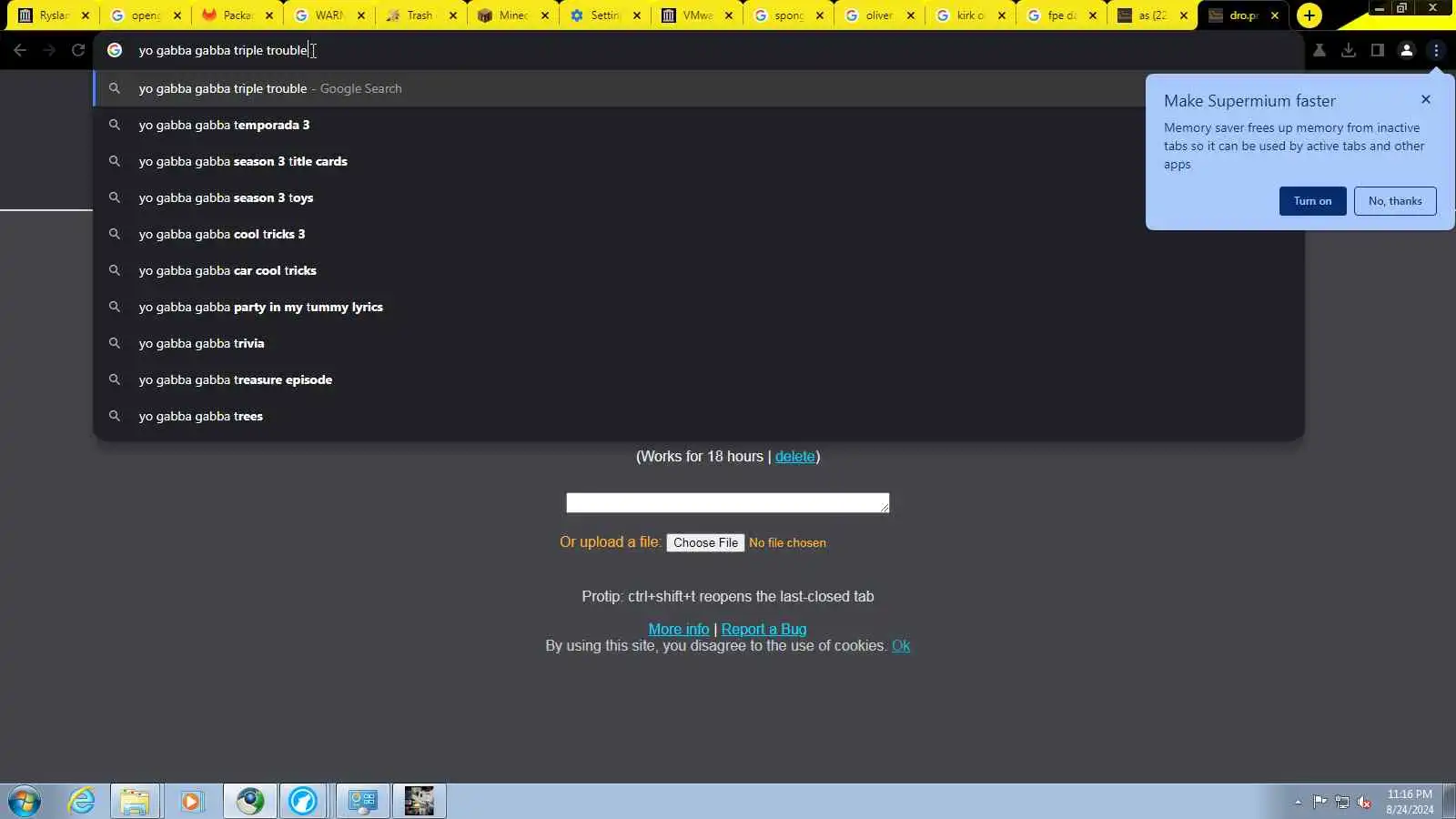This screenshot has width=1456, height=819.
Task: Switch to the WARN tab
Action: coord(329,15)
